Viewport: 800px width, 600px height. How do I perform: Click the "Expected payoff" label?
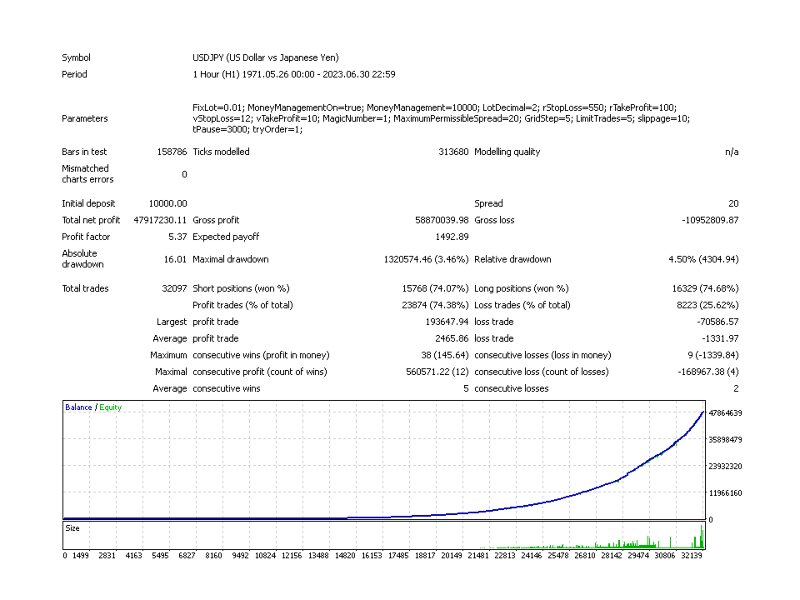point(226,237)
